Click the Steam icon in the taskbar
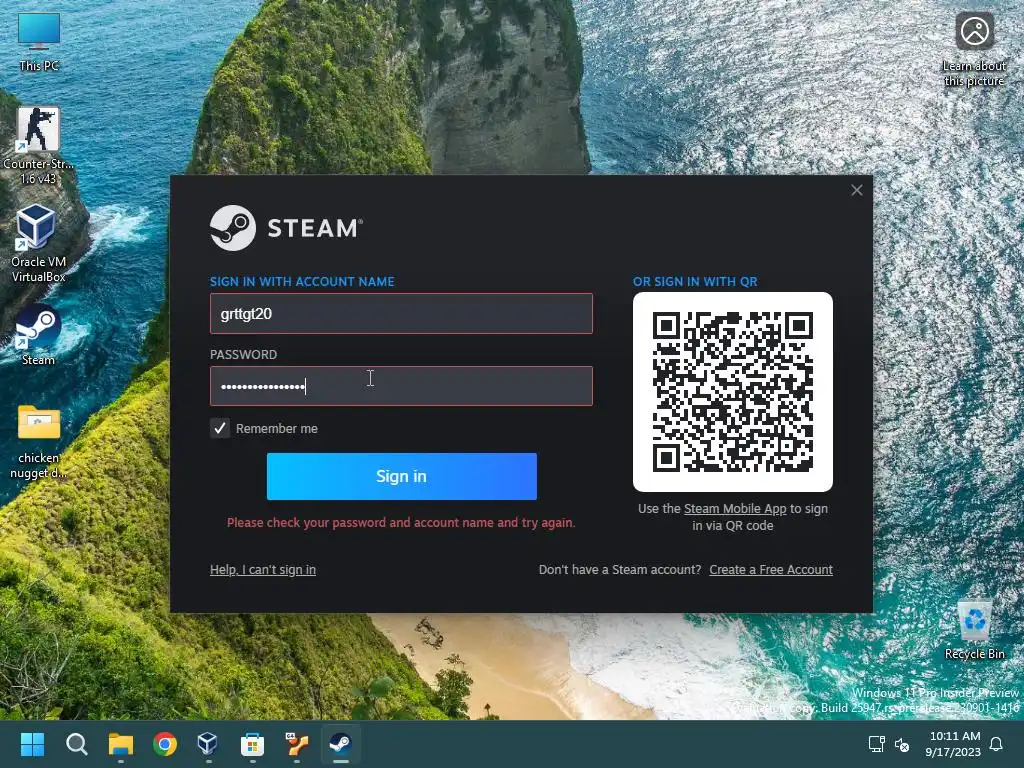This screenshot has height=768, width=1024. click(x=340, y=744)
